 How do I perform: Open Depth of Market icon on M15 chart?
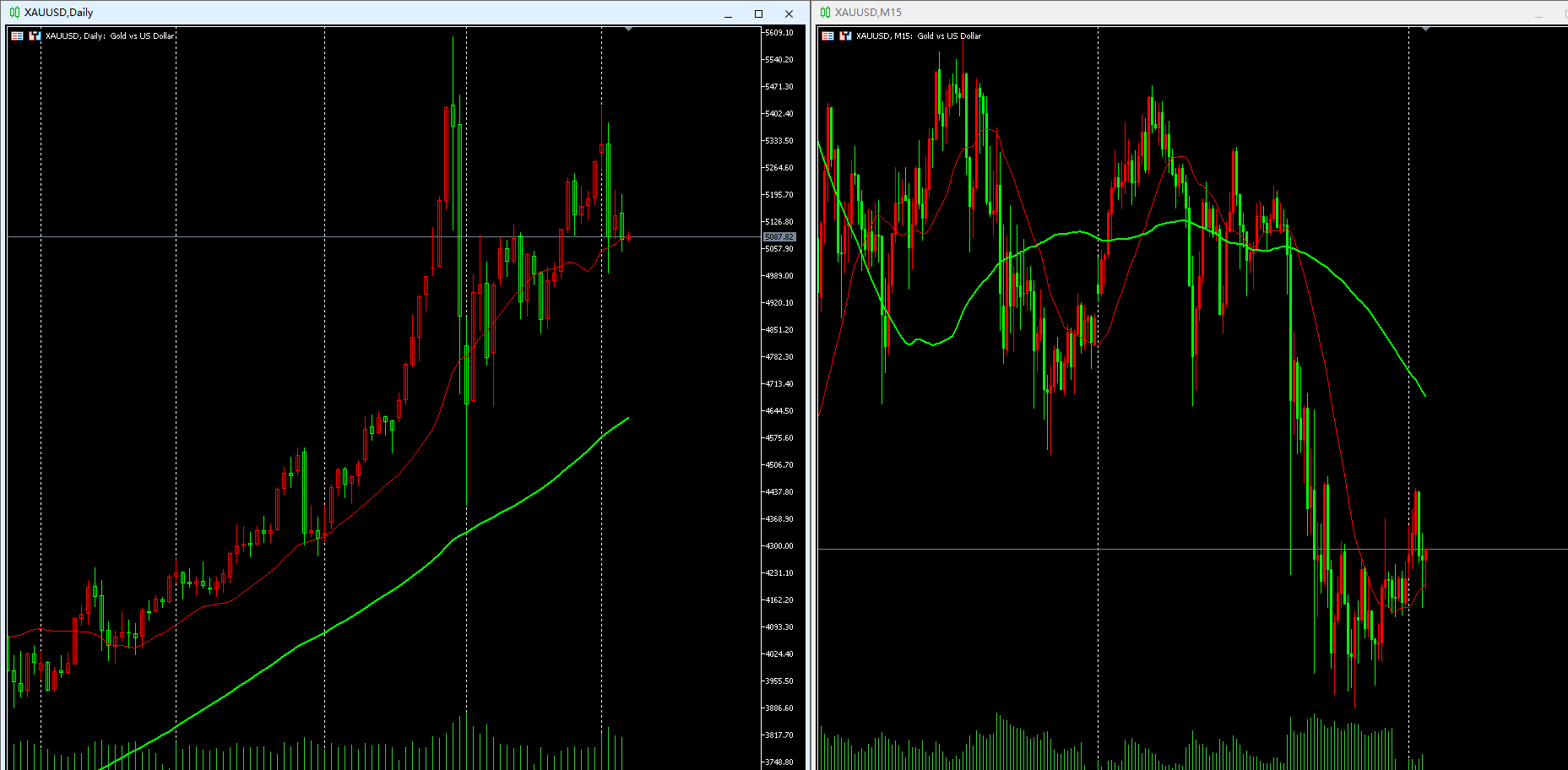click(845, 35)
